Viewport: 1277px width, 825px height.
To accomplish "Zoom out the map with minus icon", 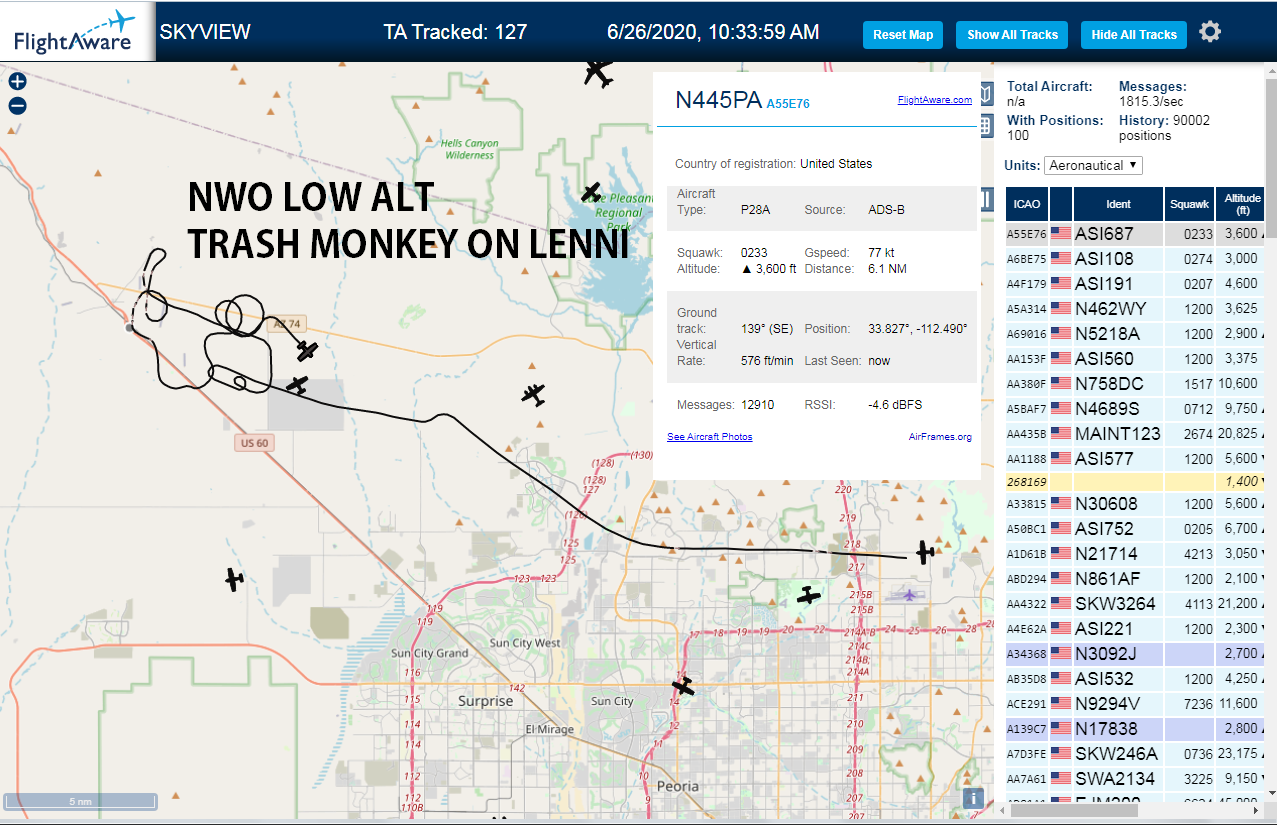I will [17, 106].
